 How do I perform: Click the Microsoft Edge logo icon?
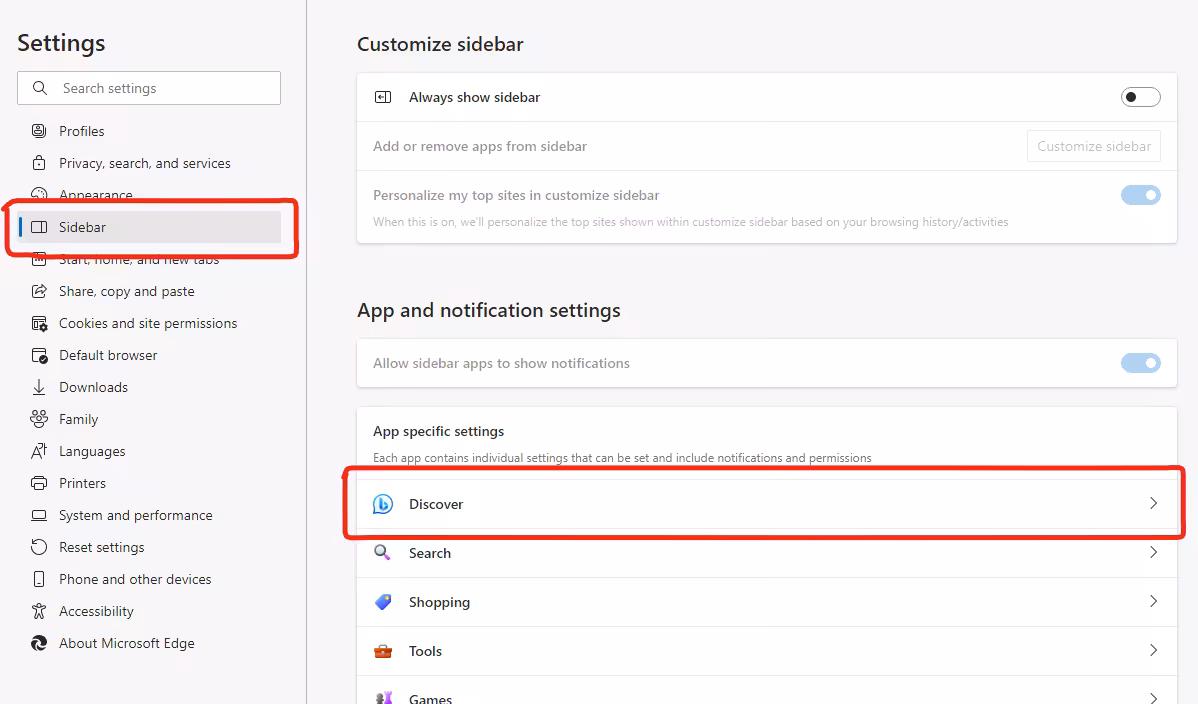(x=39, y=643)
